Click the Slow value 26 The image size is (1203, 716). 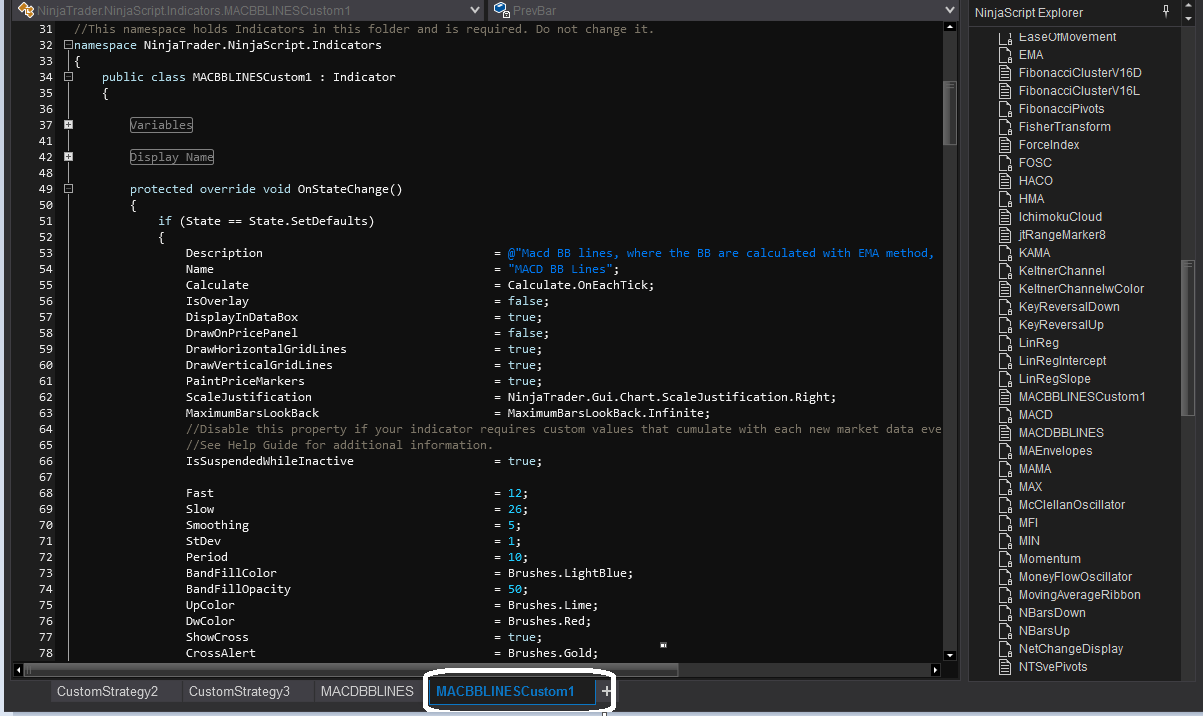coord(514,509)
